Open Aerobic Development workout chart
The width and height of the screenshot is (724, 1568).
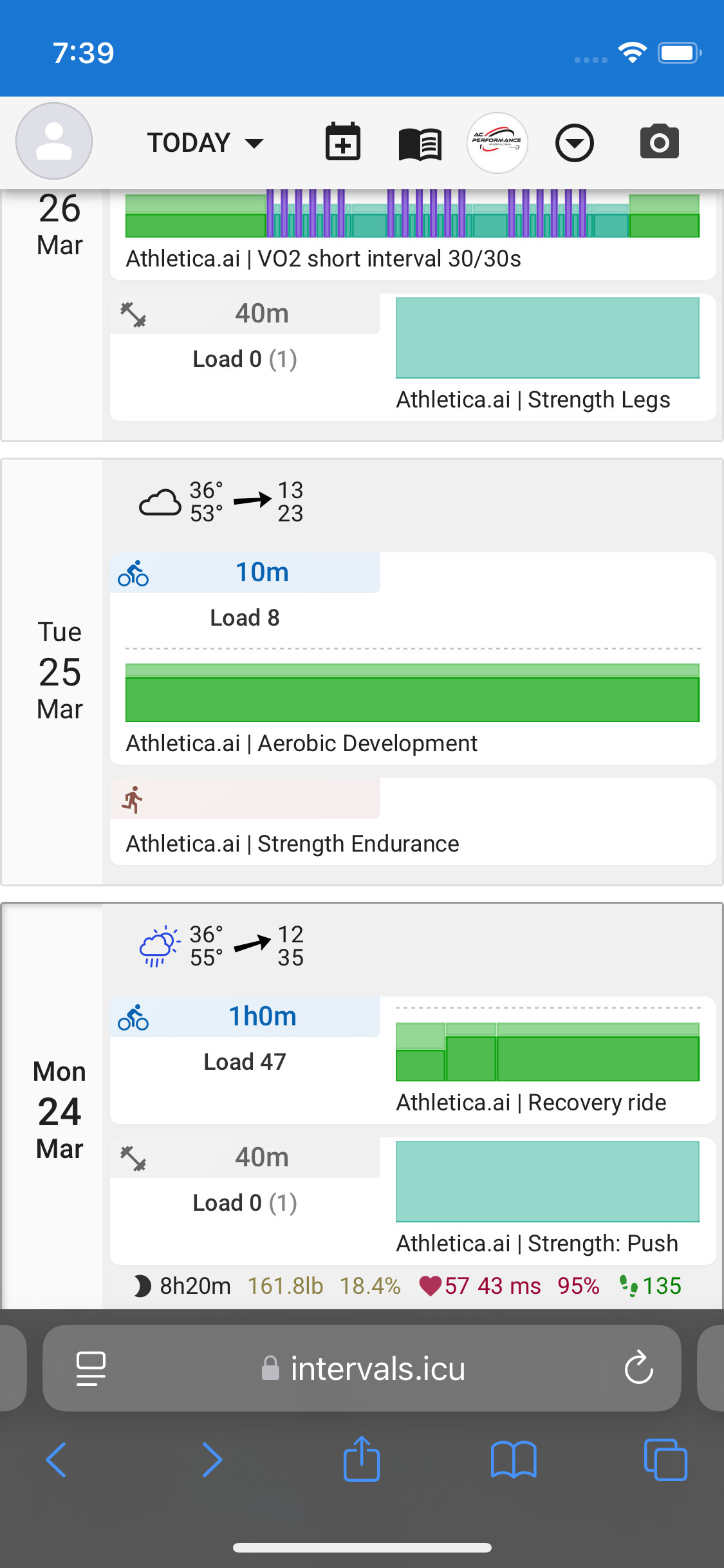coord(412,693)
